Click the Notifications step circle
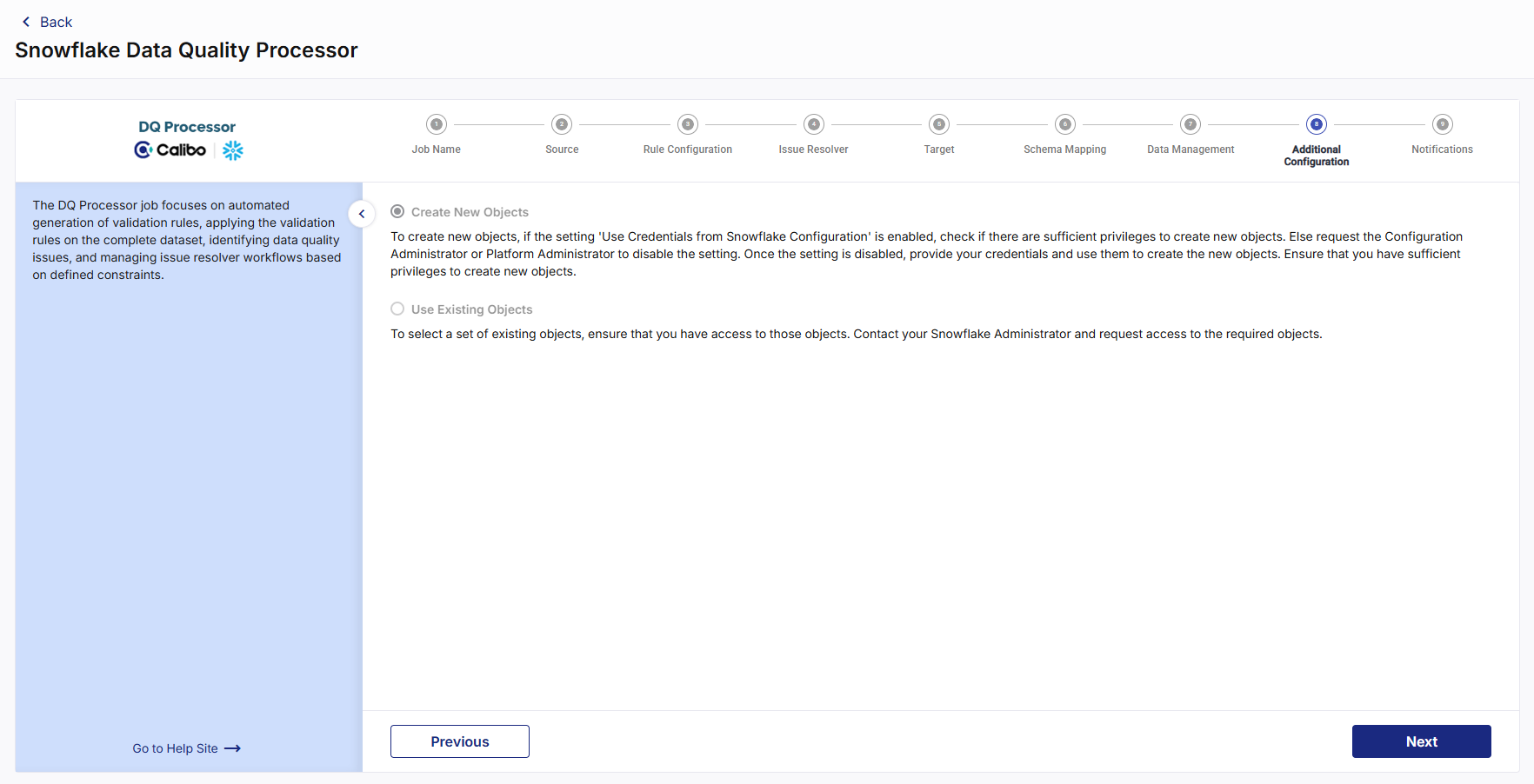The width and height of the screenshot is (1534, 784). tap(1443, 124)
